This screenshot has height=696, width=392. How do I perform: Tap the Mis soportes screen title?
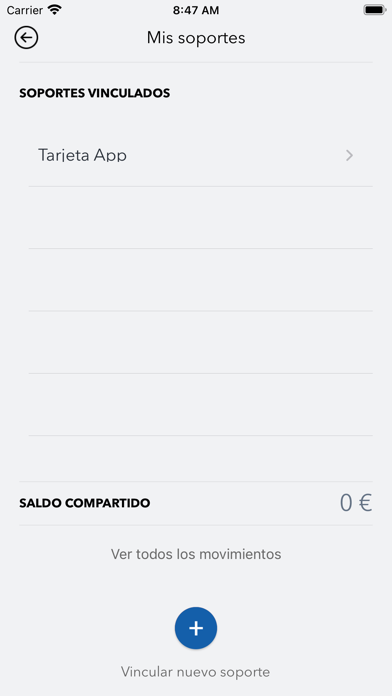[196, 38]
